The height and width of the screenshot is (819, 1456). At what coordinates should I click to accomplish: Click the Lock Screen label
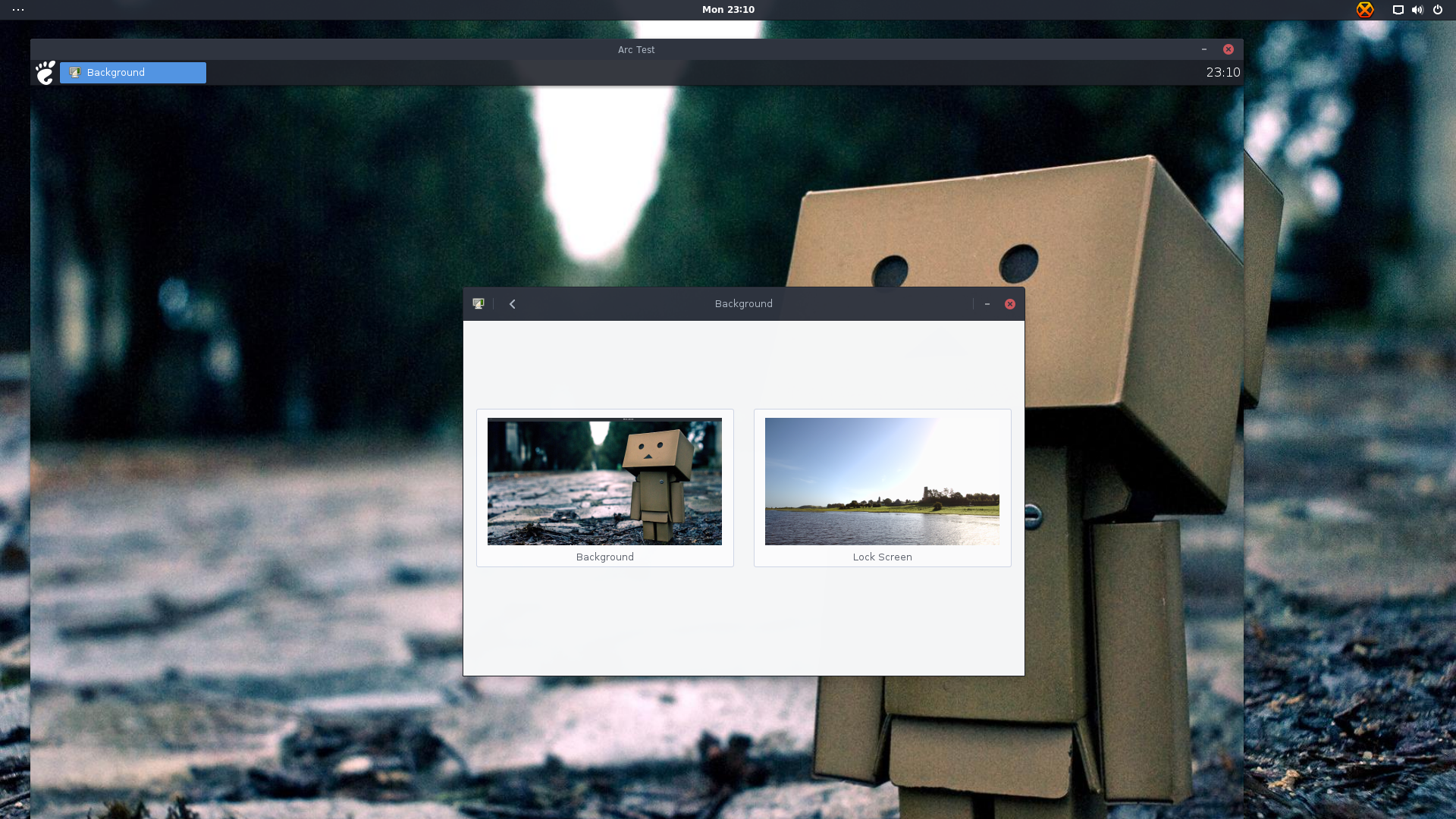pyautogui.click(x=882, y=557)
